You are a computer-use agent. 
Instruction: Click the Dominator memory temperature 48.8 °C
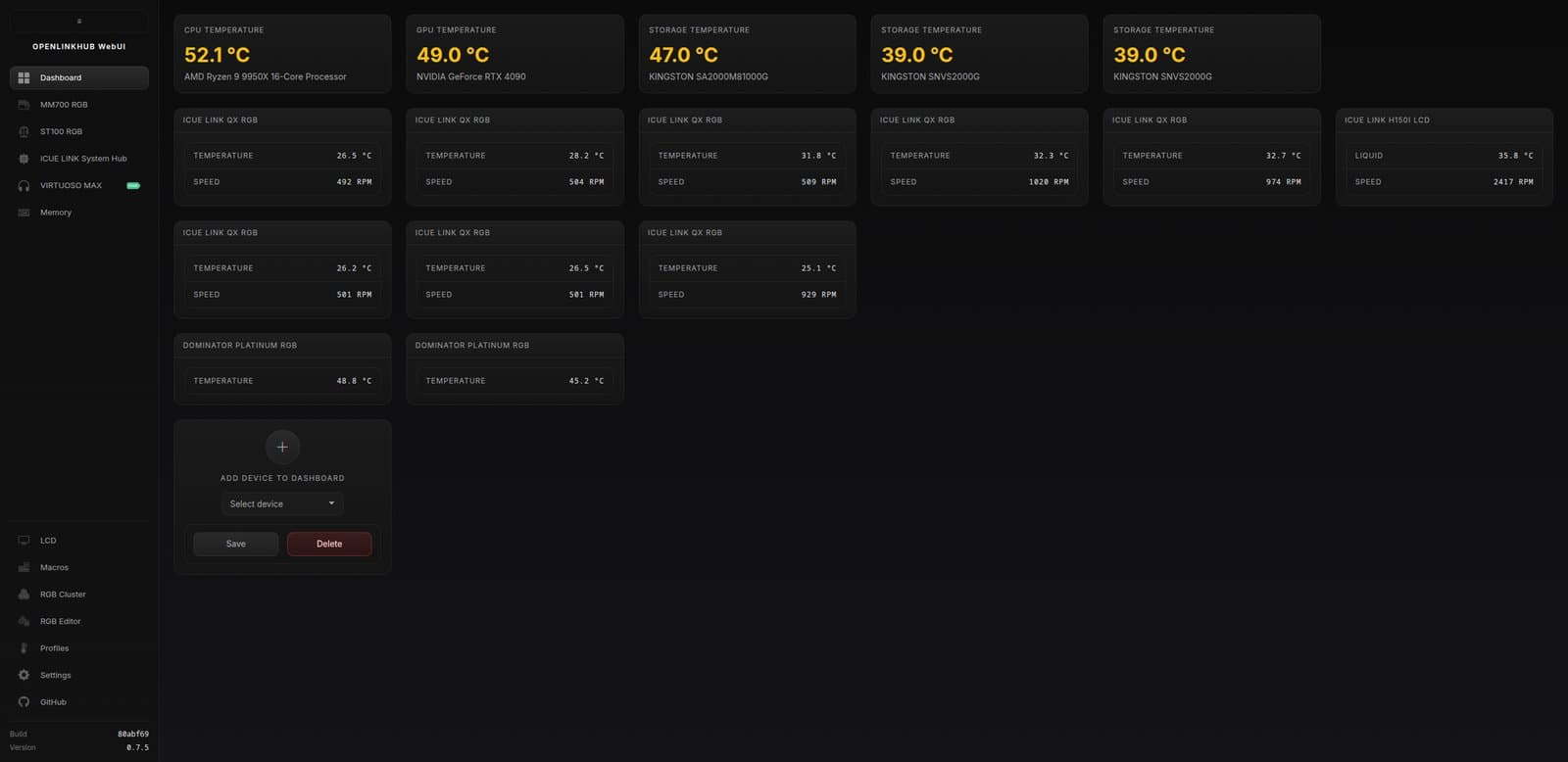(x=354, y=381)
